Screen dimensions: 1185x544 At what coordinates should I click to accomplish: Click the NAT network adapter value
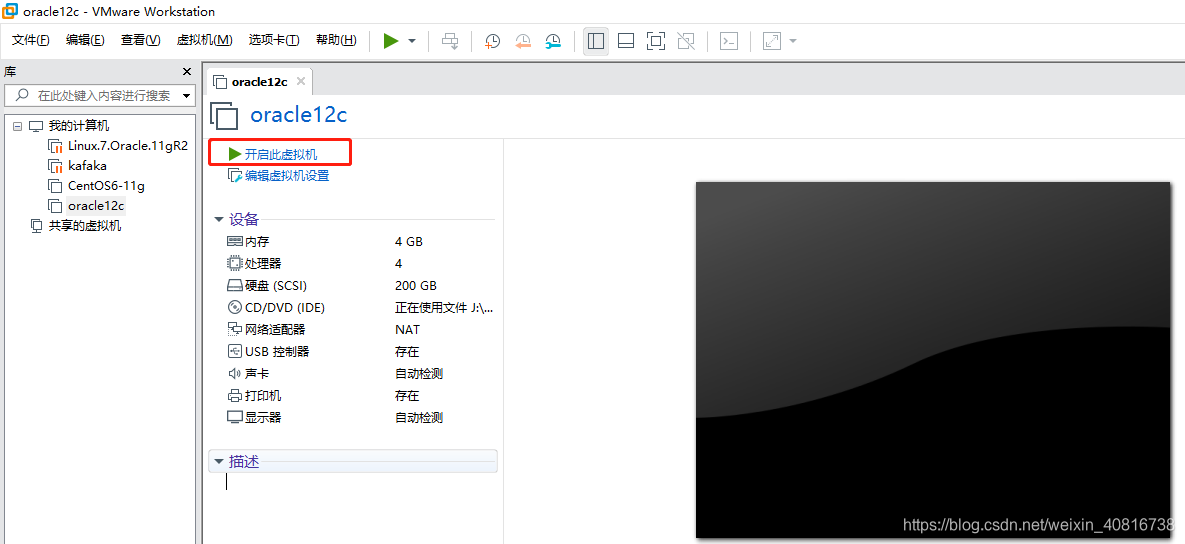tap(407, 329)
